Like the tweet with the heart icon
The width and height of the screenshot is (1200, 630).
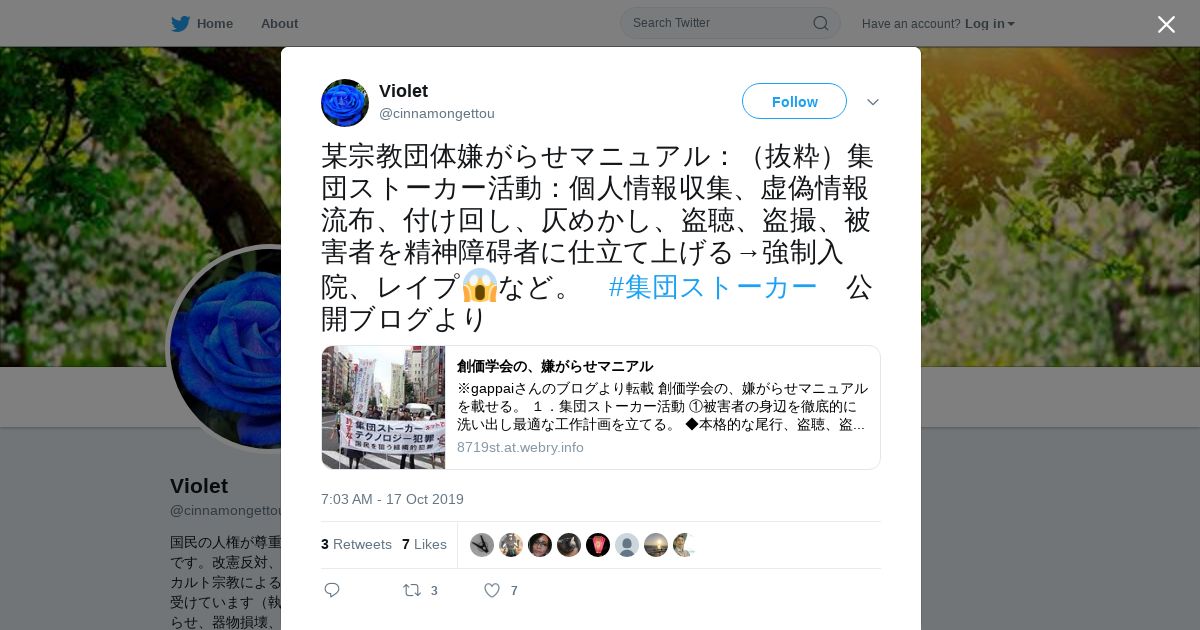[492, 590]
